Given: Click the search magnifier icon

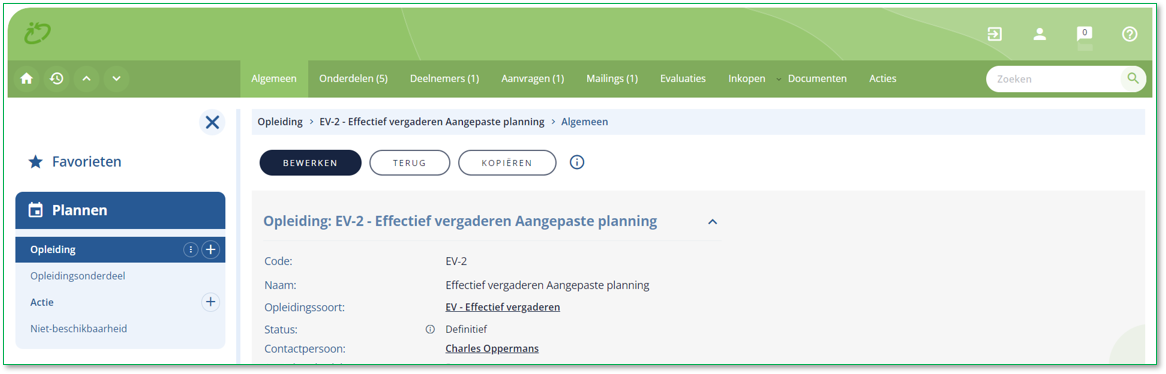Looking at the screenshot, I should point(1133,78).
